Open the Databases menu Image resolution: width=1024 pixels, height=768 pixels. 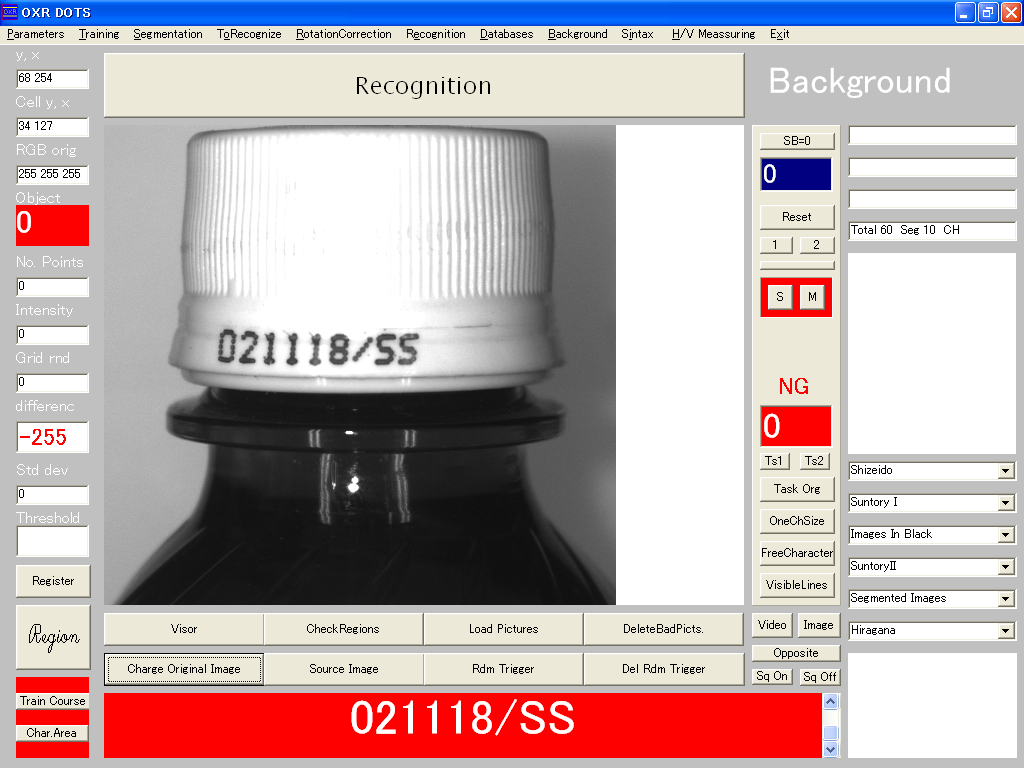506,34
